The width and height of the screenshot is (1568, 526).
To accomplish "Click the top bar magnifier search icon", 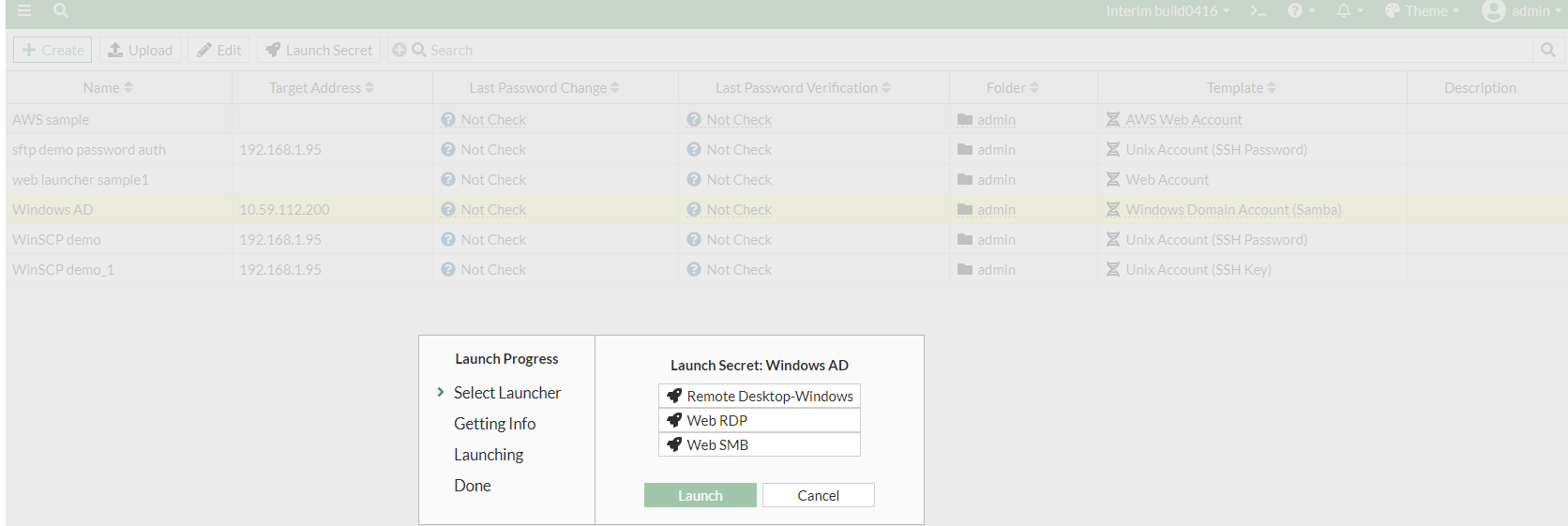I will coord(61,10).
